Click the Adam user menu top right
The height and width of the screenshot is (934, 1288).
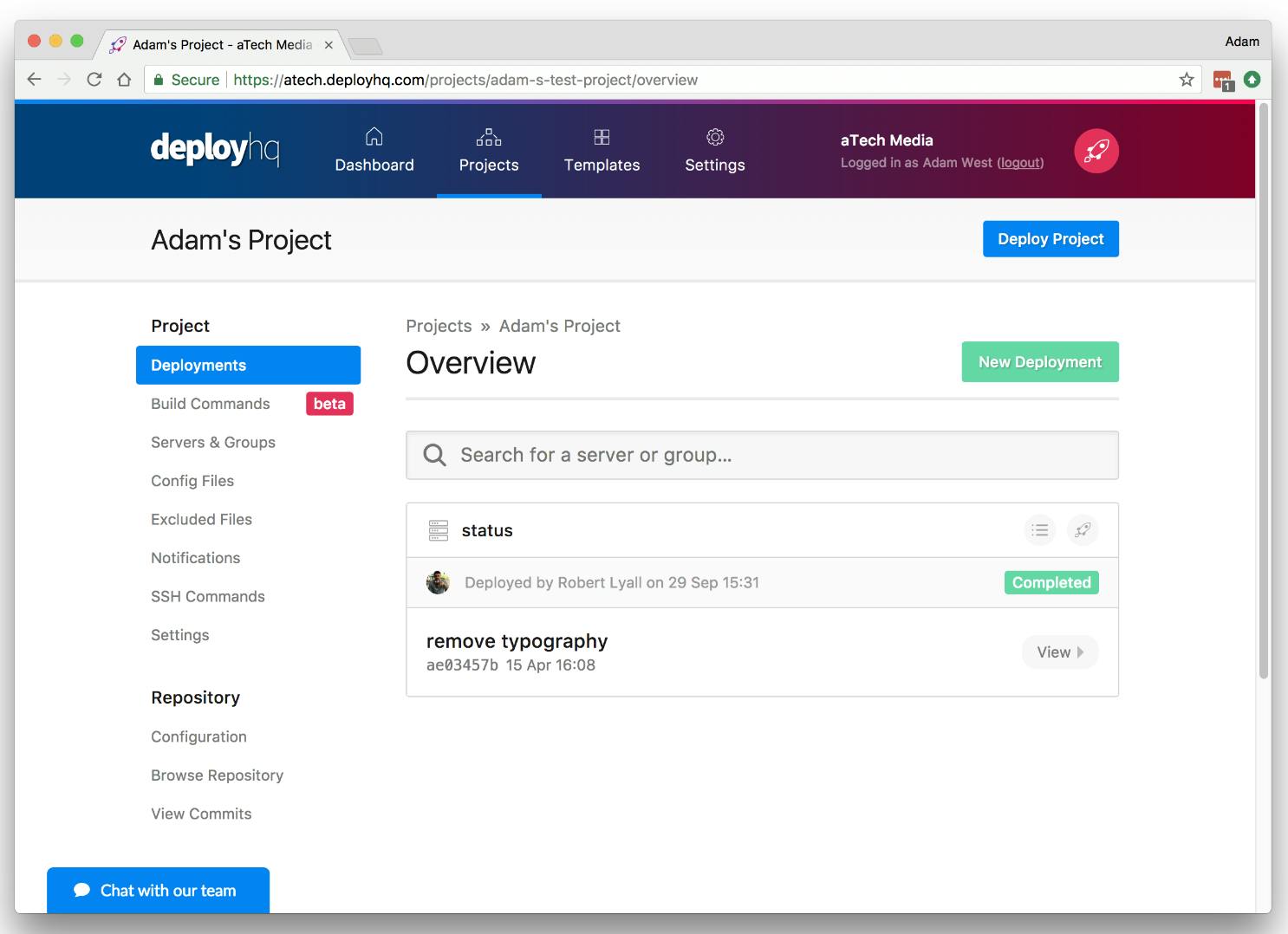(x=1242, y=41)
